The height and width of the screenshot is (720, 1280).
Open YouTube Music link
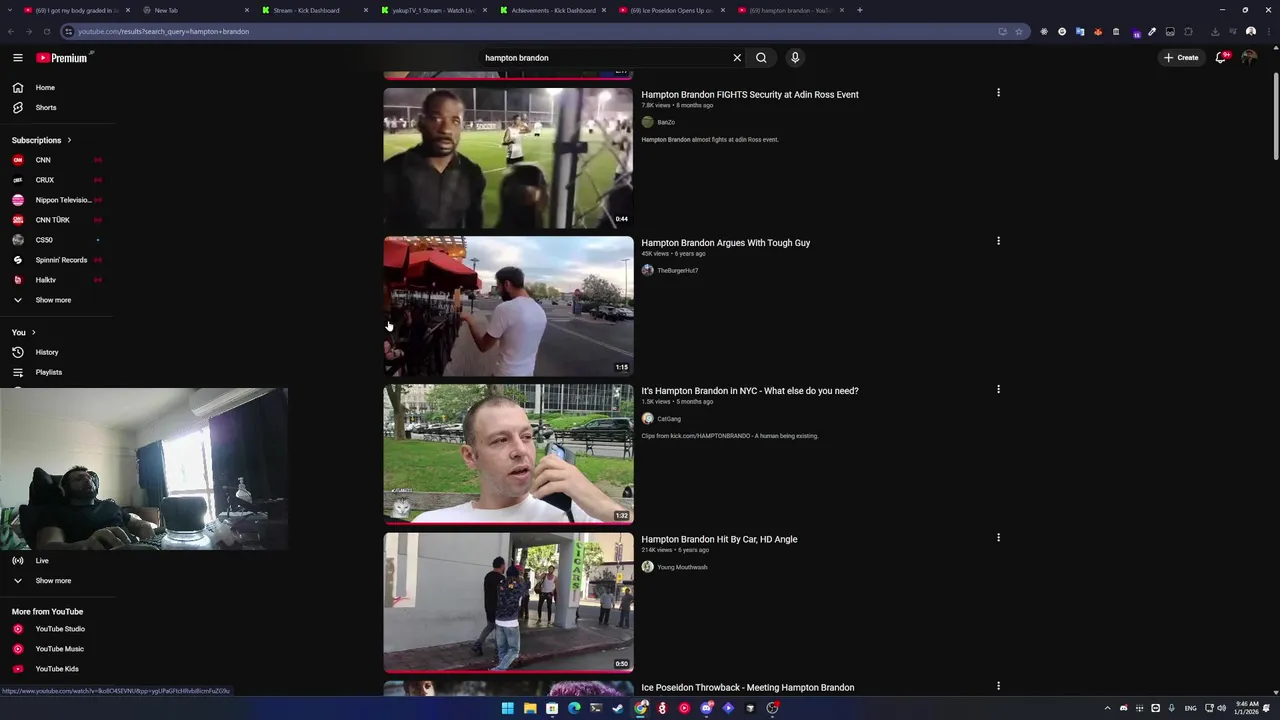click(58, 649)
